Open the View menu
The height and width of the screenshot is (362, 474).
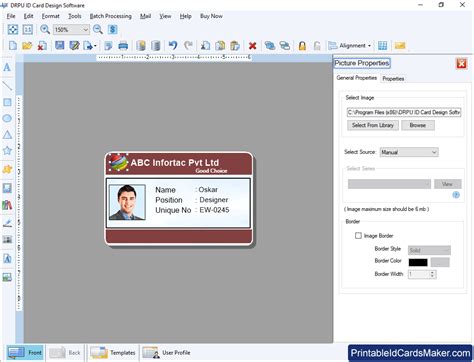click(165, 16)
